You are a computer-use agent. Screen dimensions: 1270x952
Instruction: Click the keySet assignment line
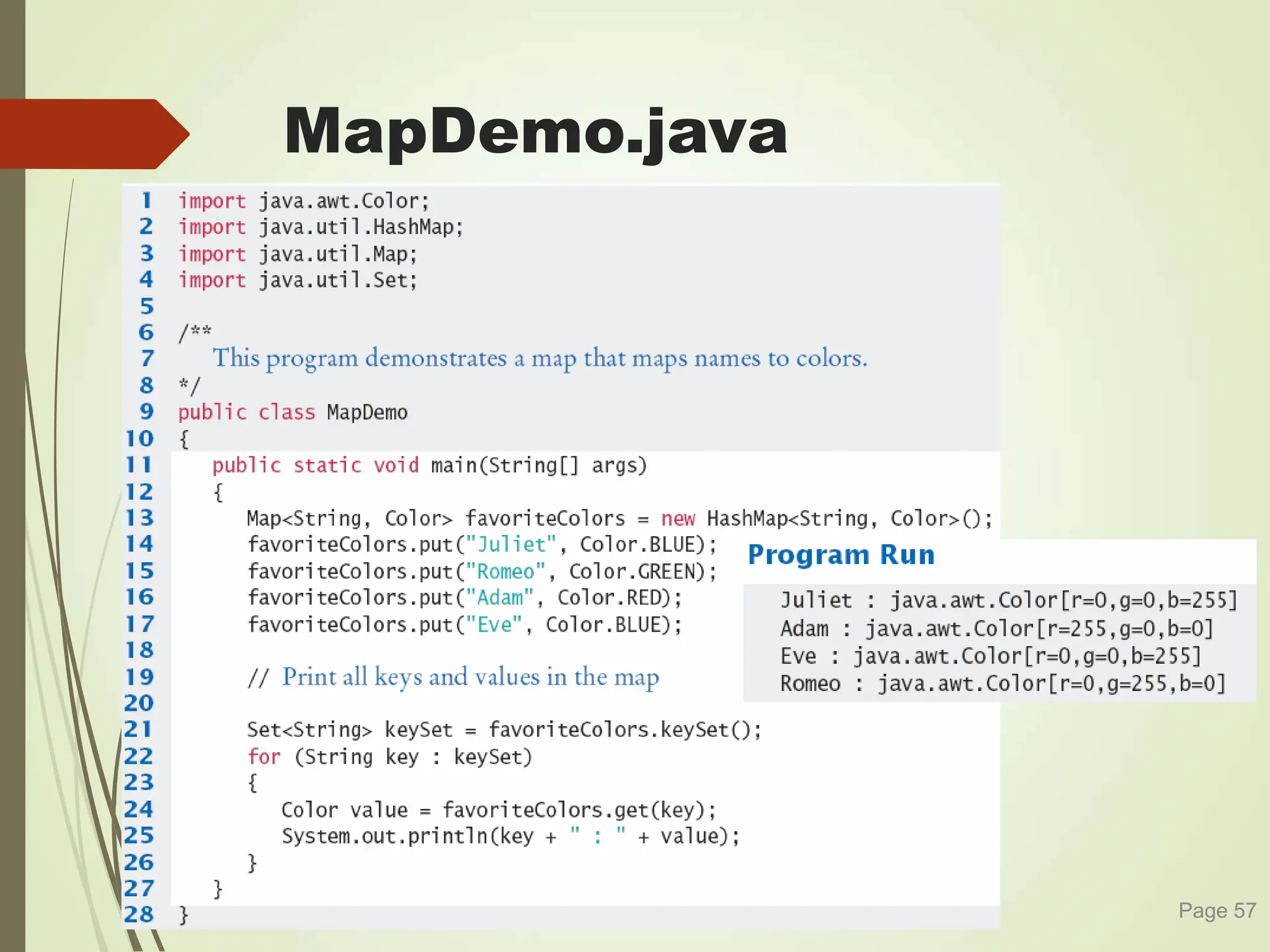pos(504,730)
